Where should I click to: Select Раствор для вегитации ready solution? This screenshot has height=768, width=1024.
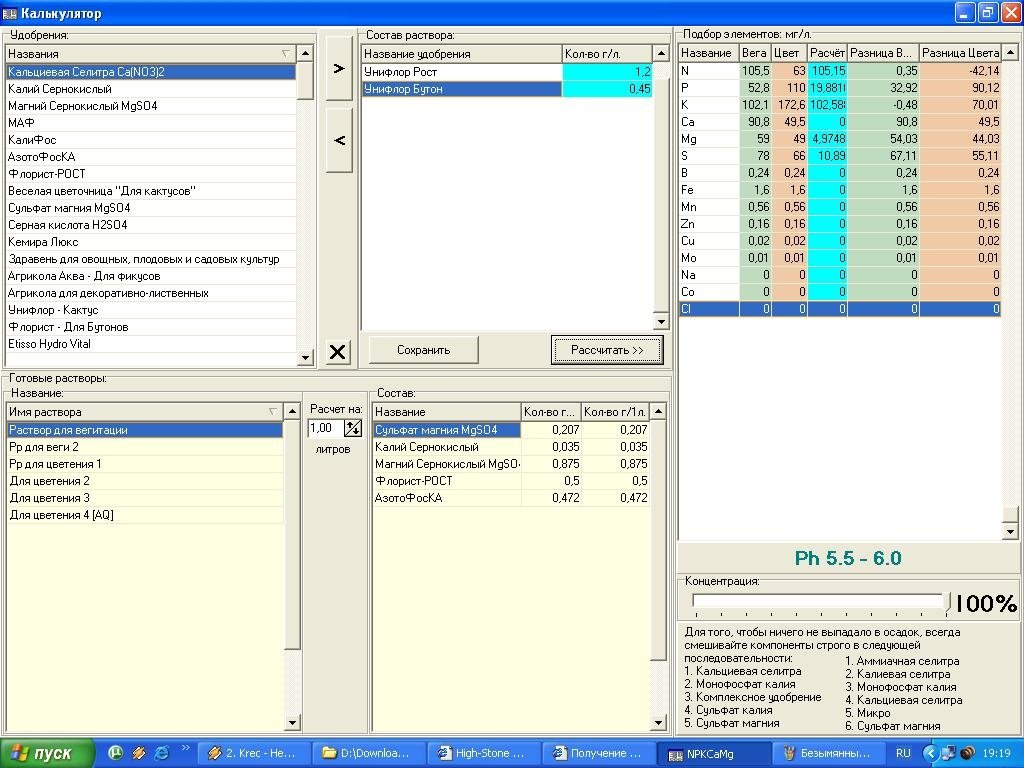(x=145, y=430)
